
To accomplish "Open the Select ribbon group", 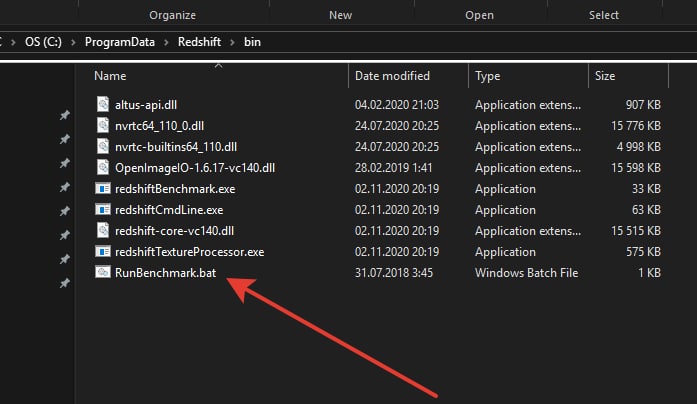I will pyautogui.click(x=604, y=15).
